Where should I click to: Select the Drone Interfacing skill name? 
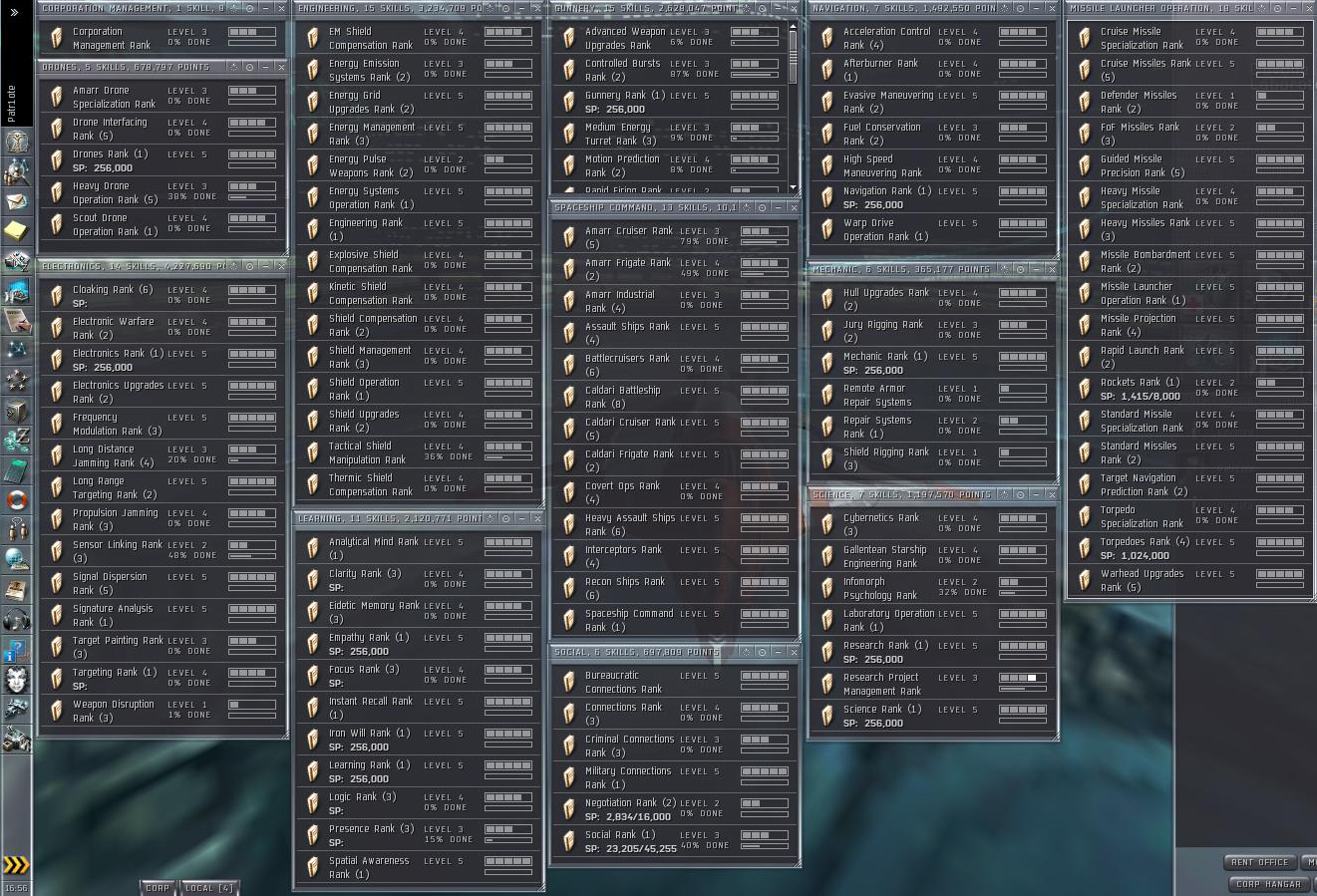pyautogui.click(x=110, y=129)
